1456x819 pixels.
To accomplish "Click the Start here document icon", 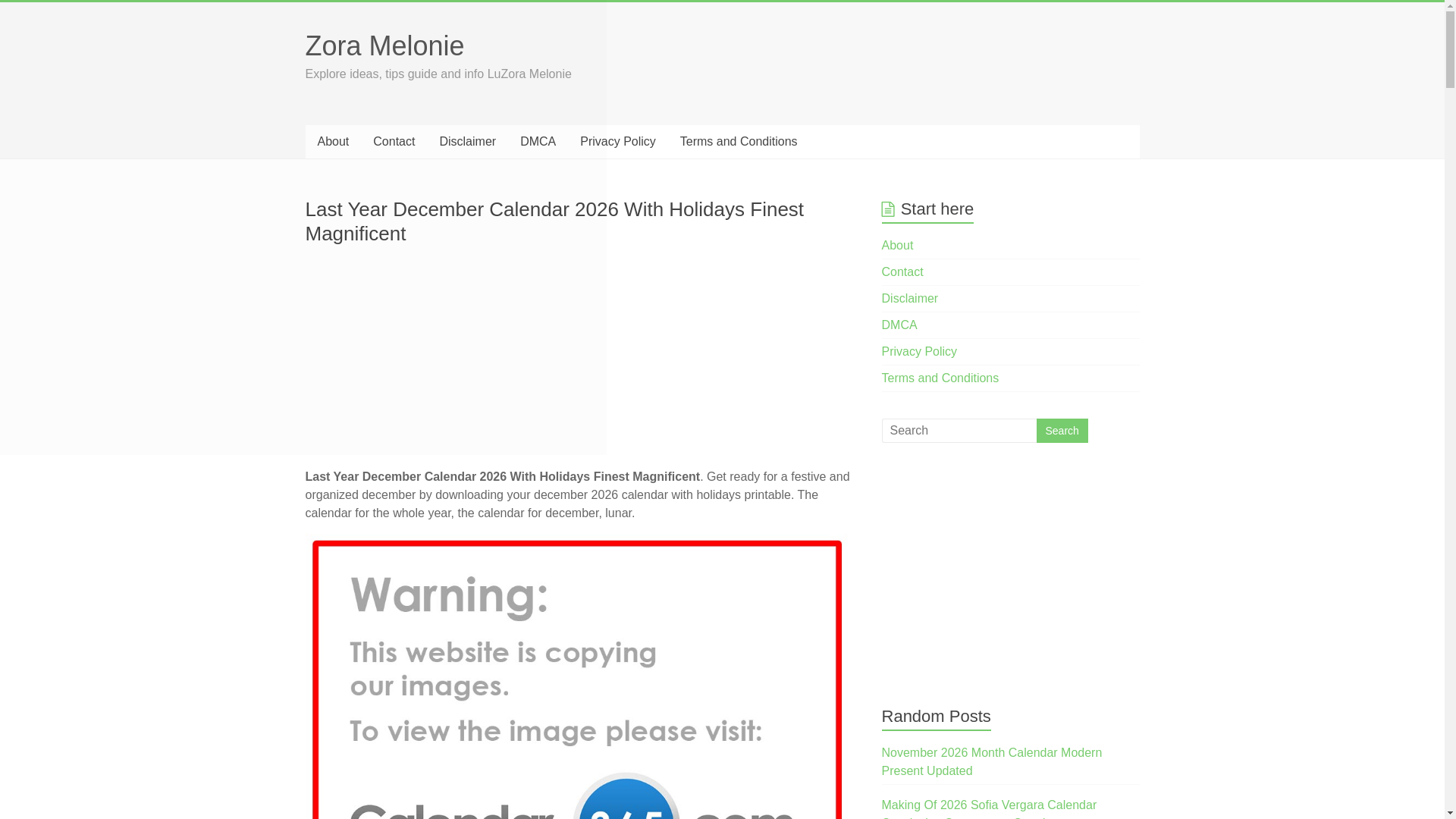I will pyautogui.click(x=887, y=209).
